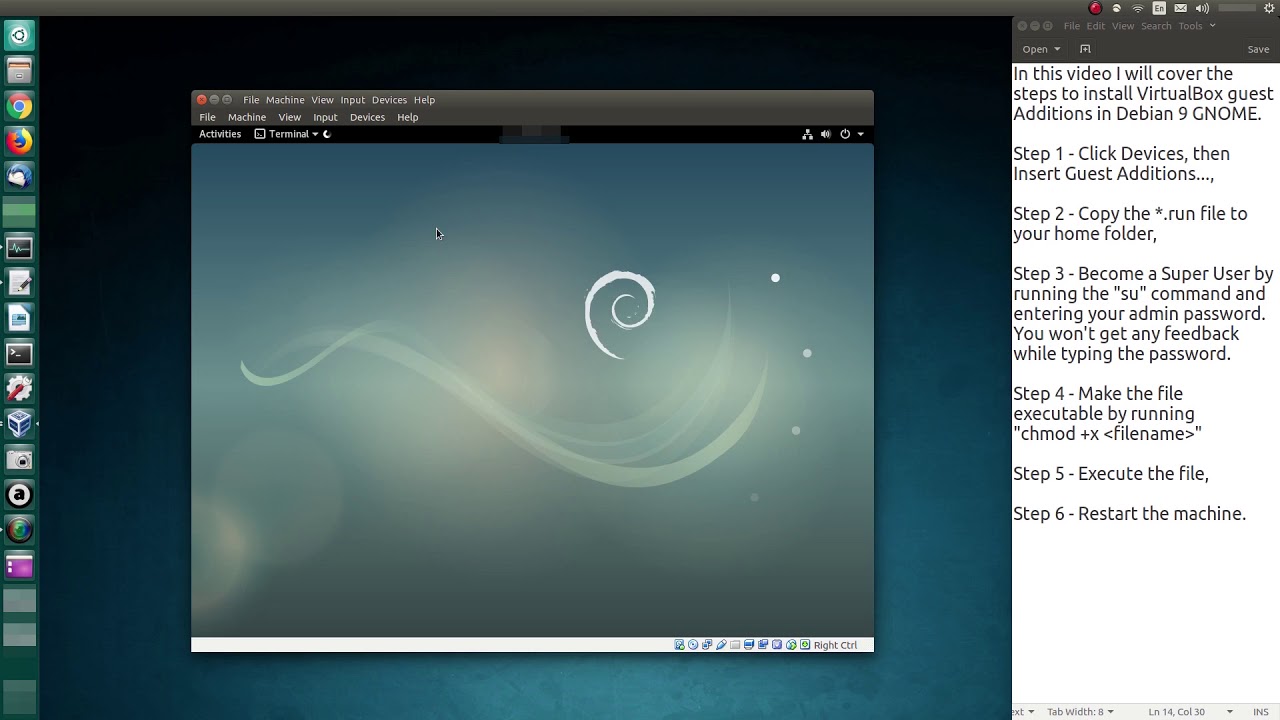Viewport: 1280px width, 720px height.
Task: Click the mouse integration globe indicator in VirtualBox status bar
Action: [x=791, y=645]
